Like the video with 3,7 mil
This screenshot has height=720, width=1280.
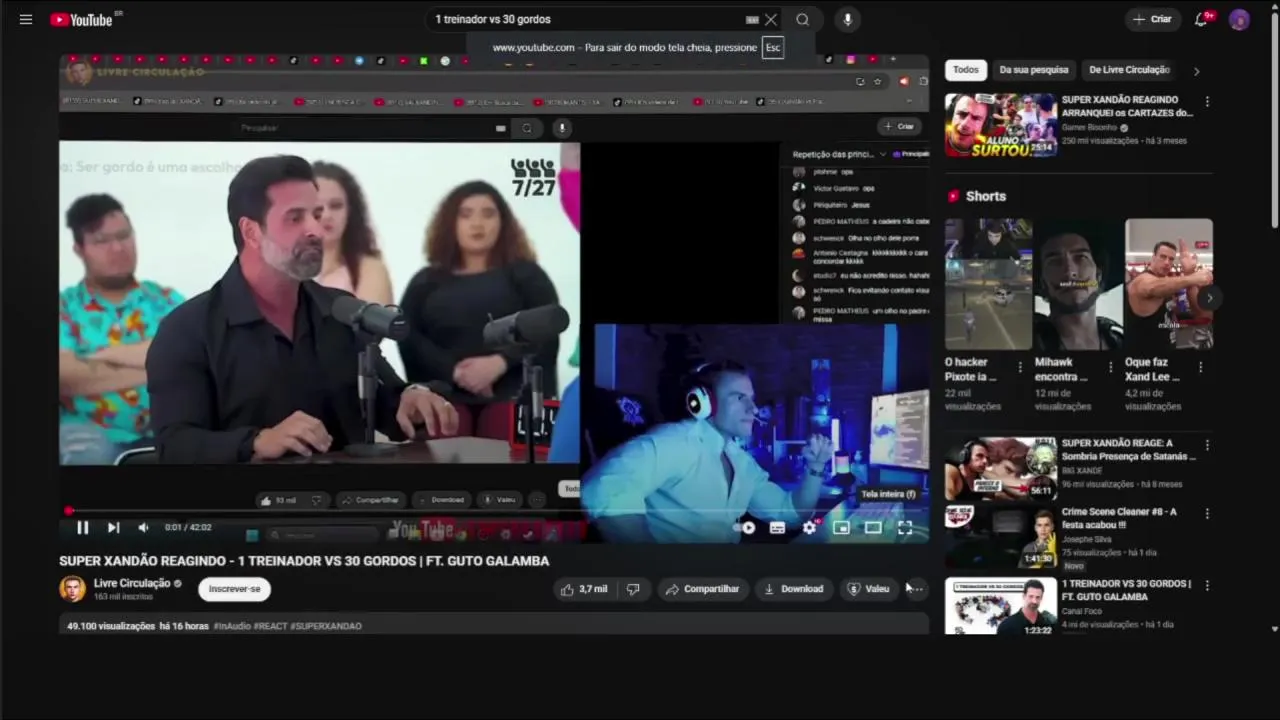pos(584,589)
